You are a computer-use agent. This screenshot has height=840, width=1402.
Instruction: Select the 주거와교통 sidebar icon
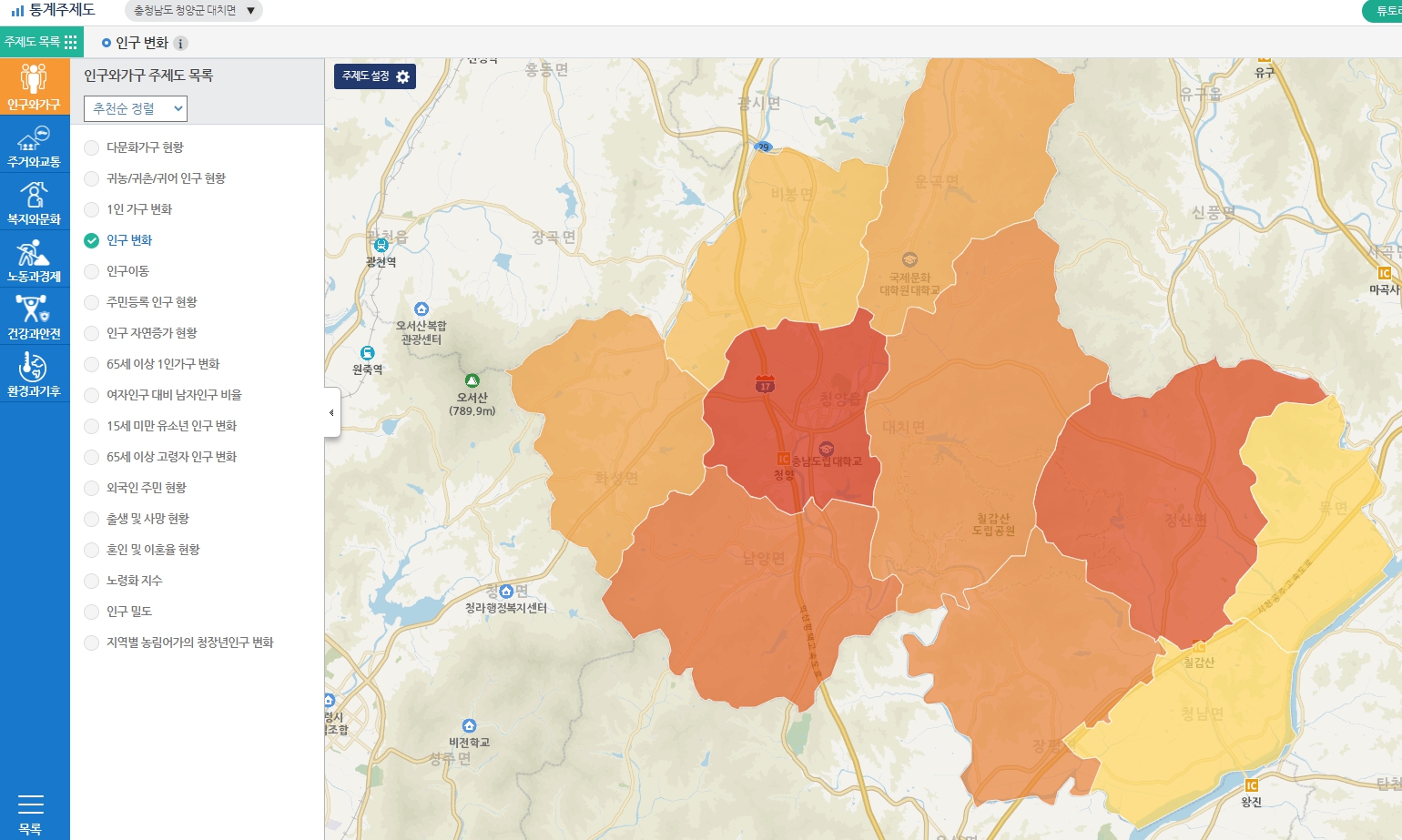(35, 145)
